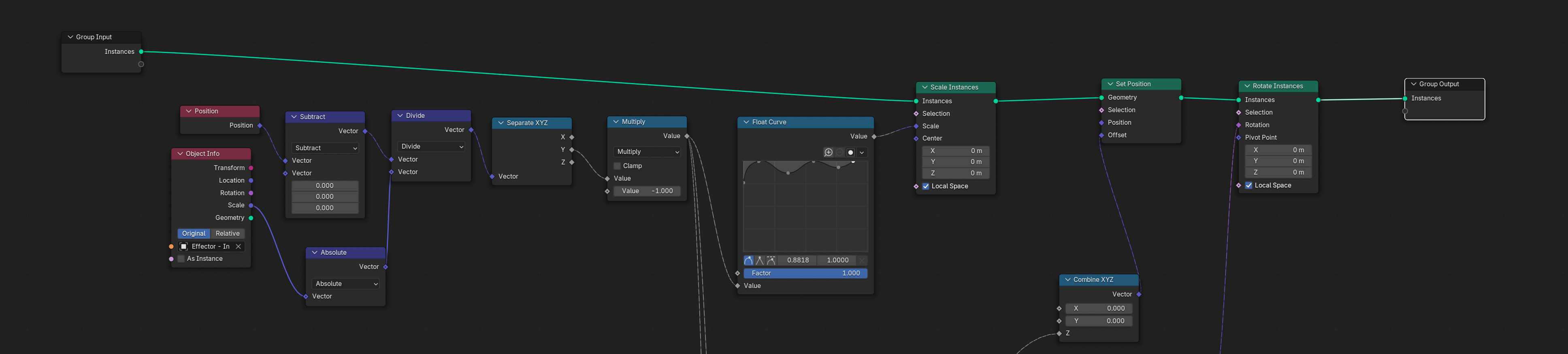Image resolution: width=1568 pixels, height=354 pixels.
Task: Click Set Position Offset input socket
Action: [1102, 135]
